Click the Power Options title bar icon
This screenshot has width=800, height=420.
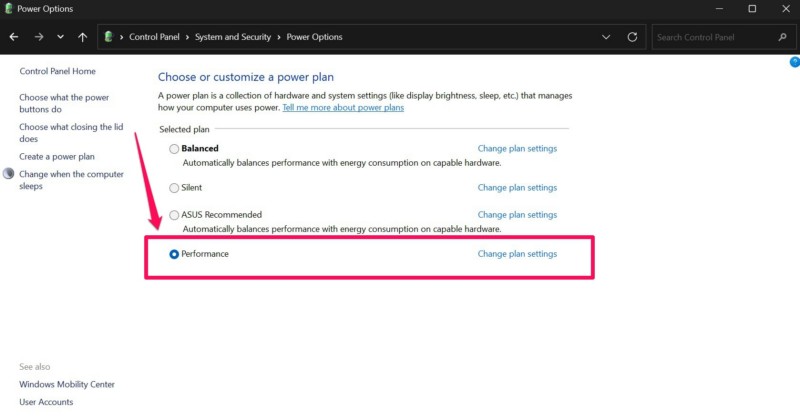coord(8,9)
